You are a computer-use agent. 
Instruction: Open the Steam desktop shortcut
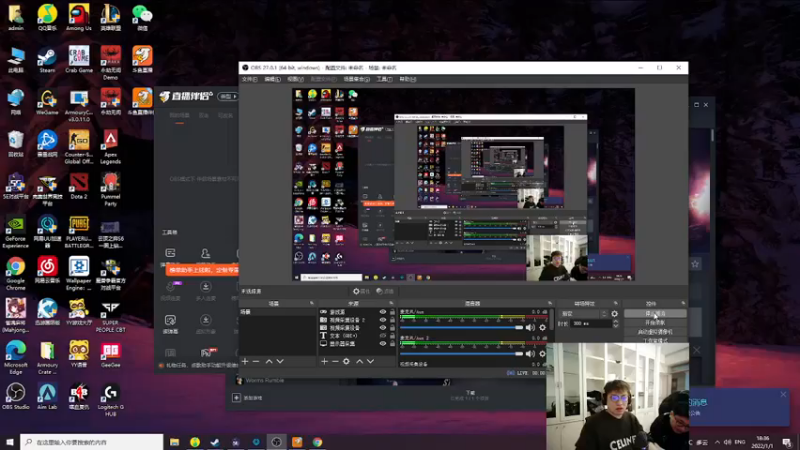47,60
